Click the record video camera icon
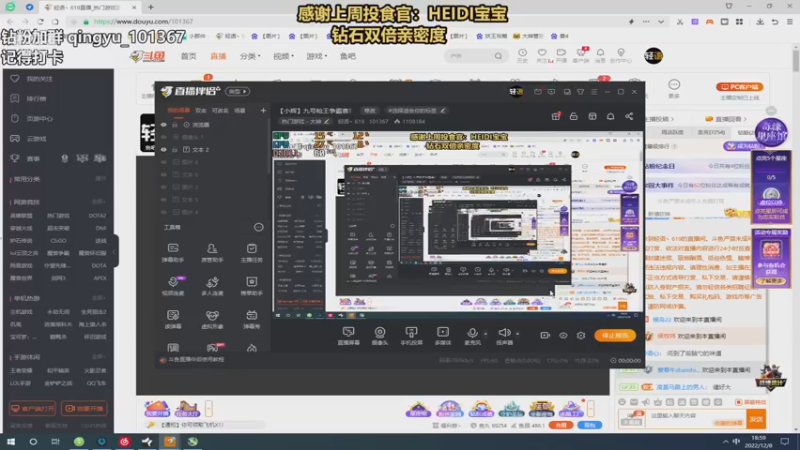The height and width of the screenshot is (450, 800). (545, 335)
